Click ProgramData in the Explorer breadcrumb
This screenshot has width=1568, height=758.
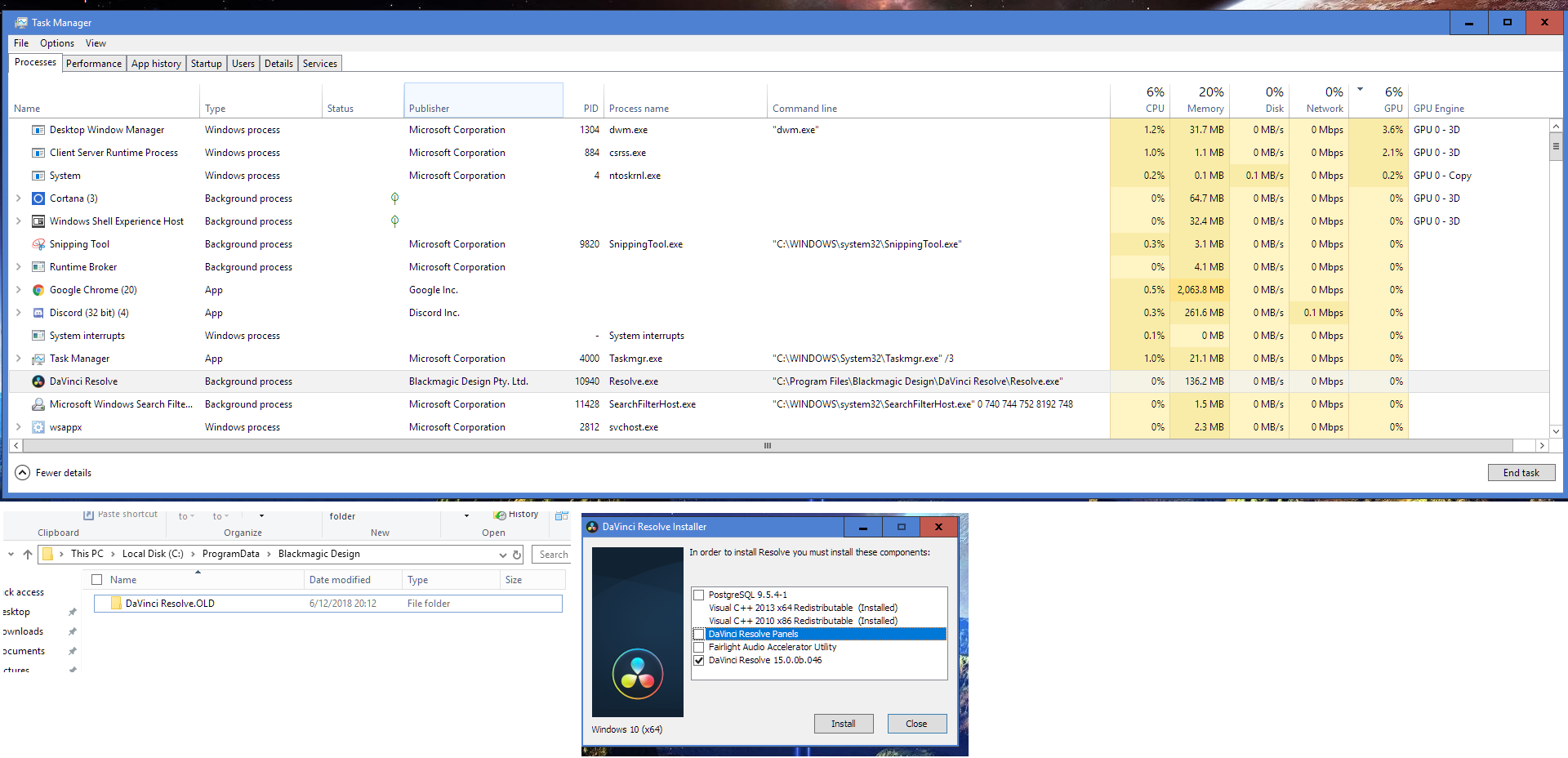click(x=231, y=554)
